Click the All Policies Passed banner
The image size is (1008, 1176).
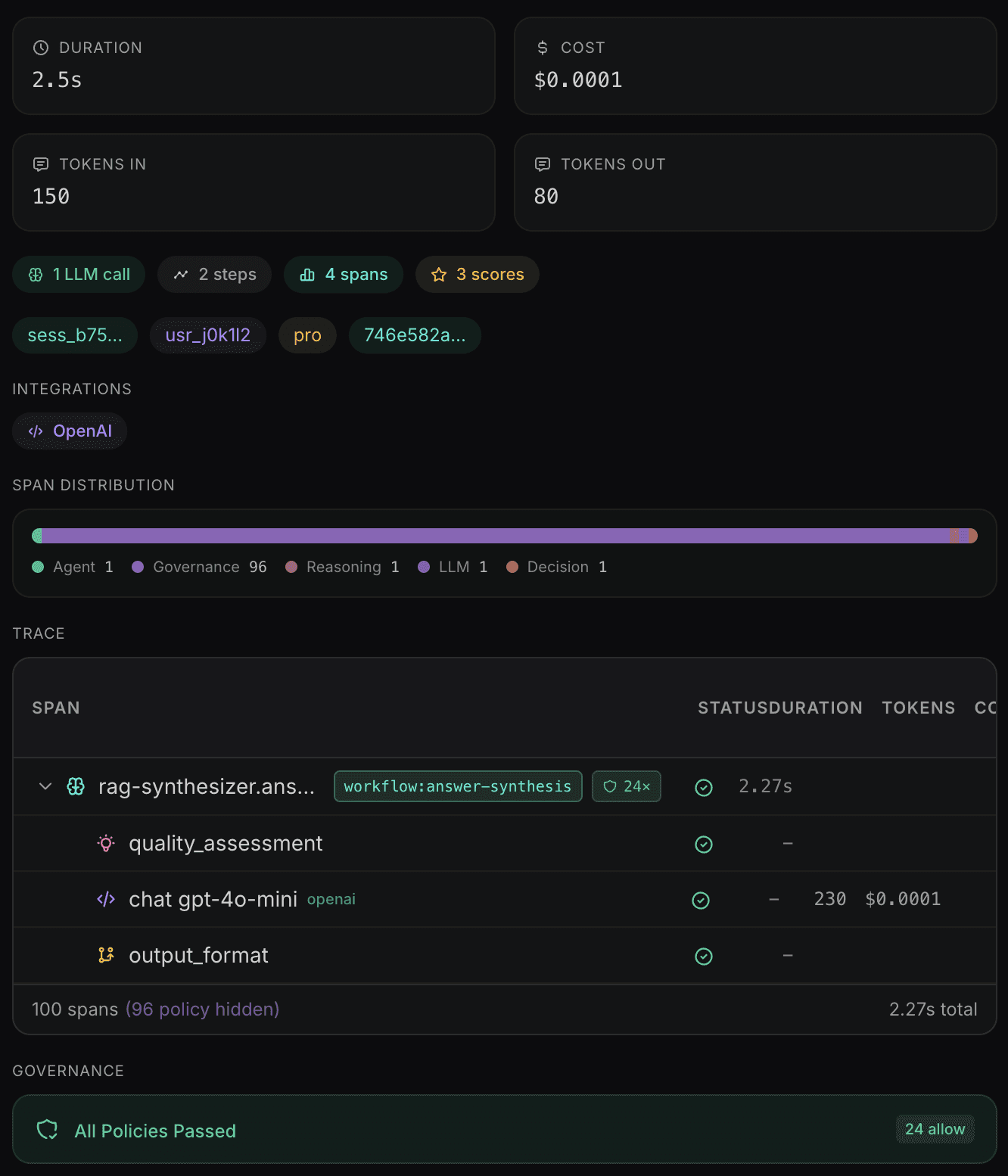click(x=504, y=1129)
